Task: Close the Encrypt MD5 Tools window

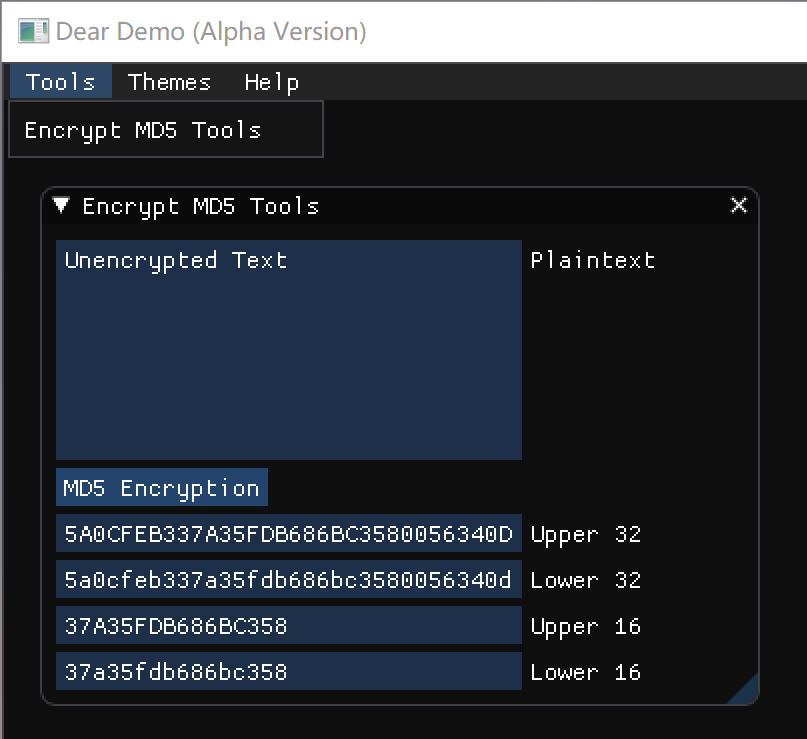Action: coord(739,205)
